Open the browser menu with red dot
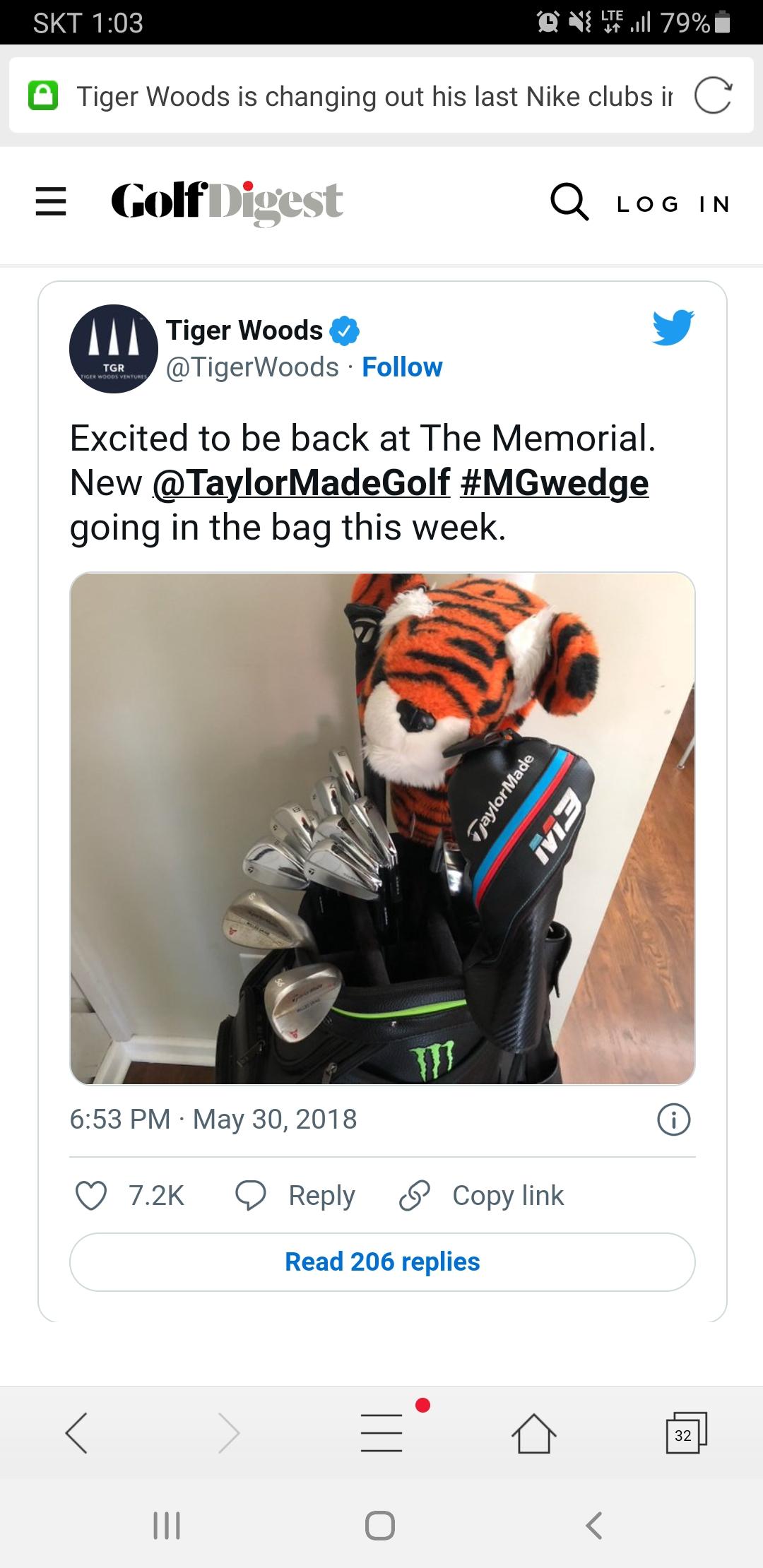 click(x=382, y=1432)
